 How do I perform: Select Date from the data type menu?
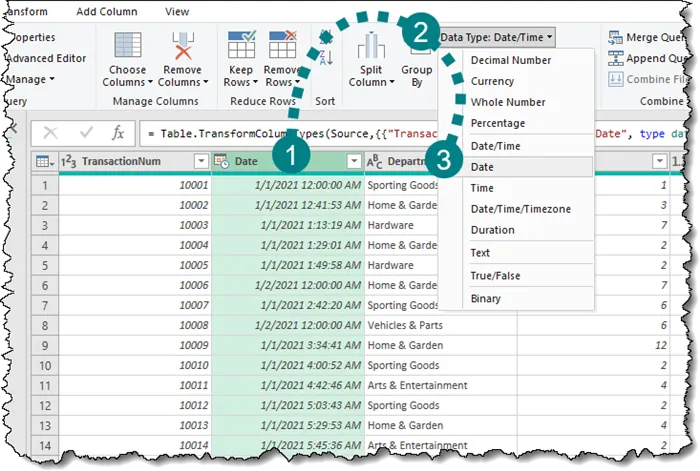pyautogui.click(x=482, y=167)
